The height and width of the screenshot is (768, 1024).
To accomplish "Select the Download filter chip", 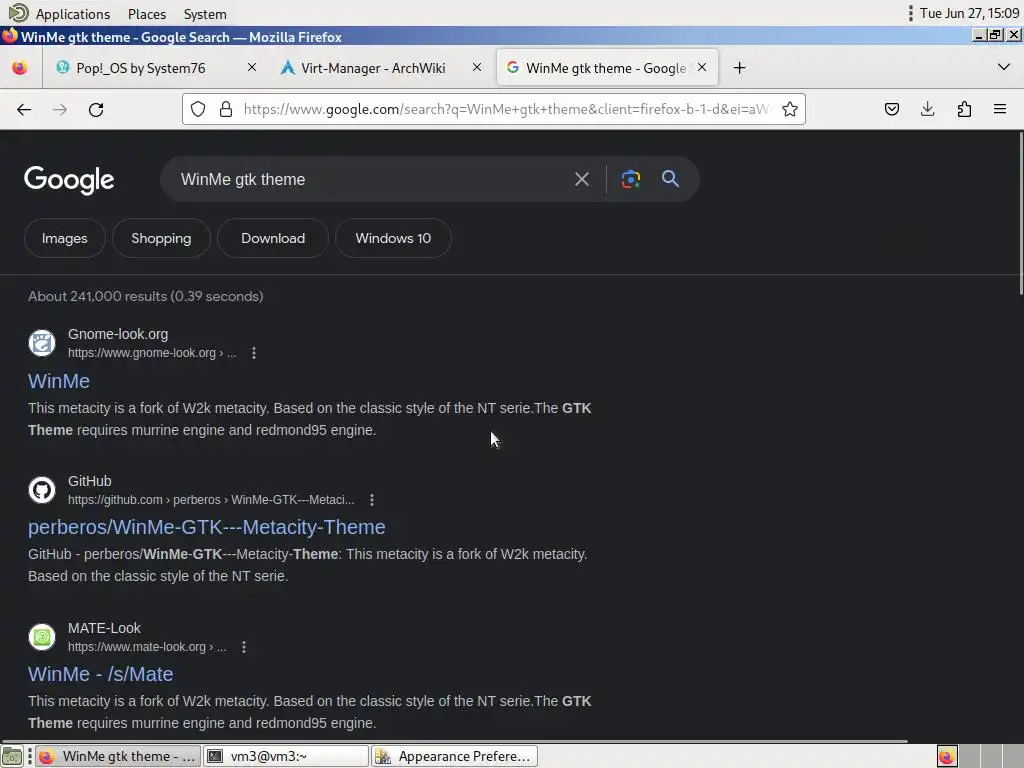I will pyautogui.click(x=273, y=238).
